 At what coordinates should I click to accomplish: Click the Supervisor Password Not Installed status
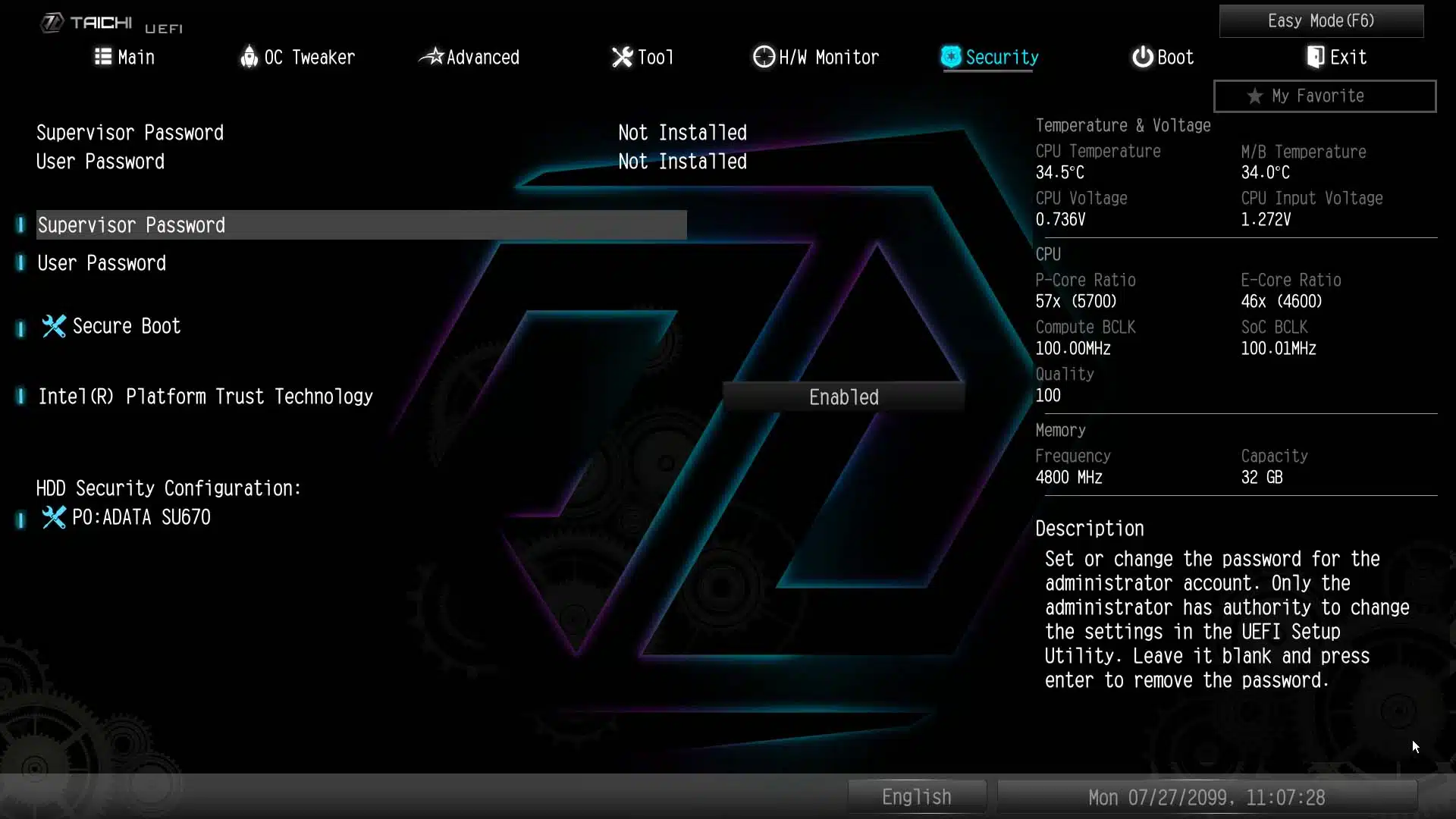[682, 133]
